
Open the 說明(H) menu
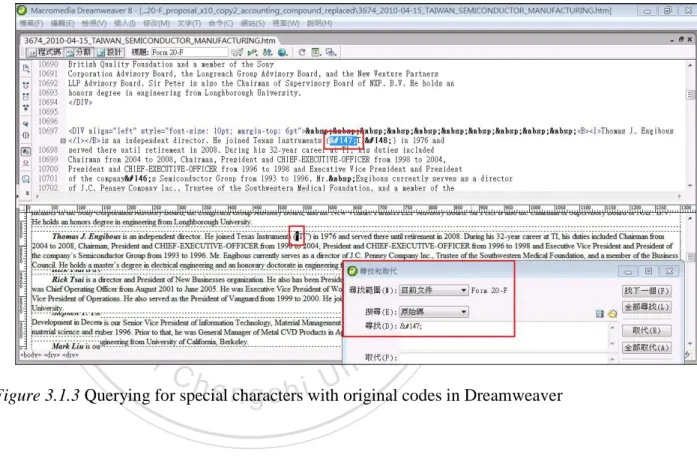pos(319,23)
